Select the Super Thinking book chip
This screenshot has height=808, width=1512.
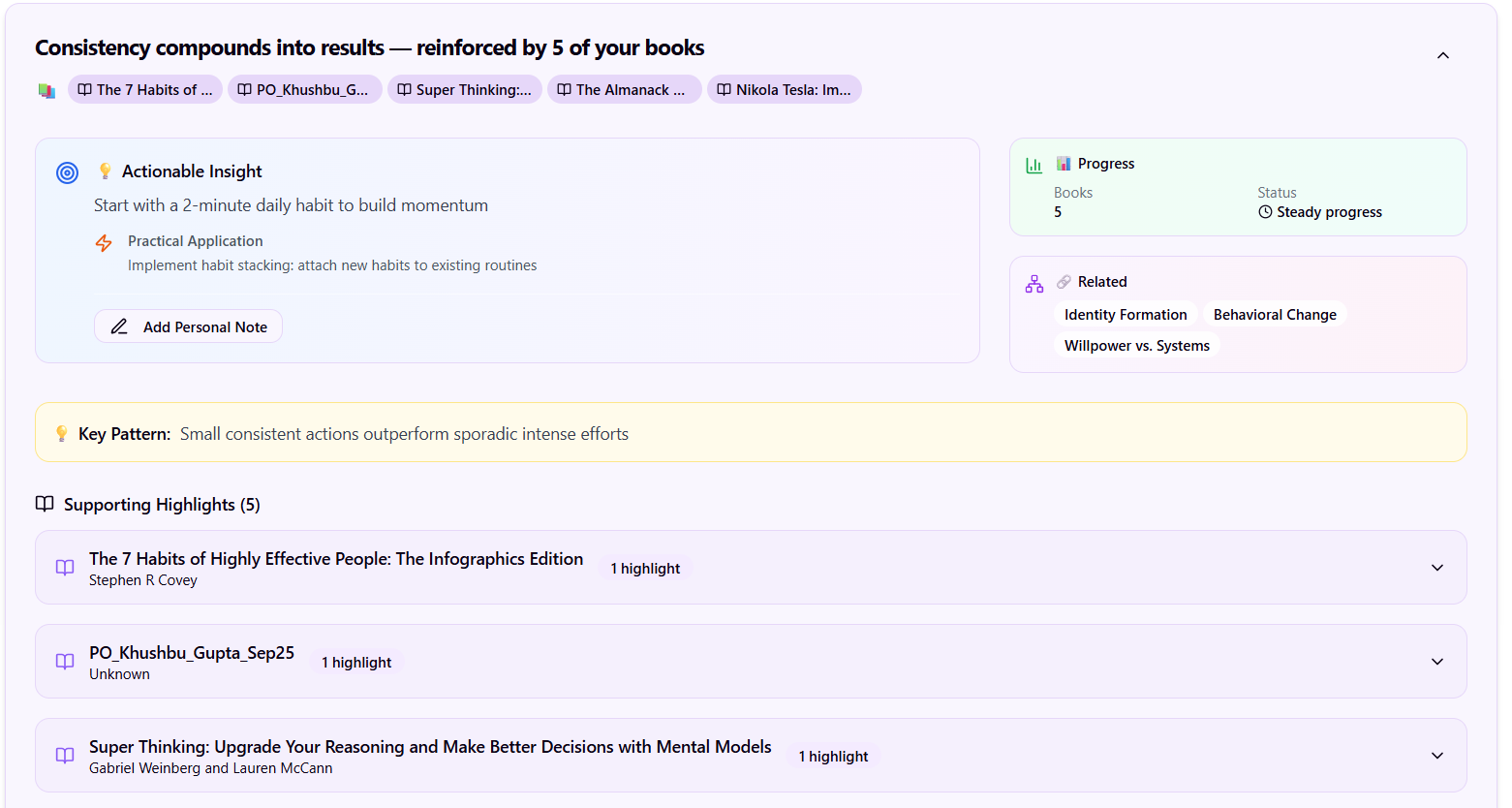pos(465,89)
